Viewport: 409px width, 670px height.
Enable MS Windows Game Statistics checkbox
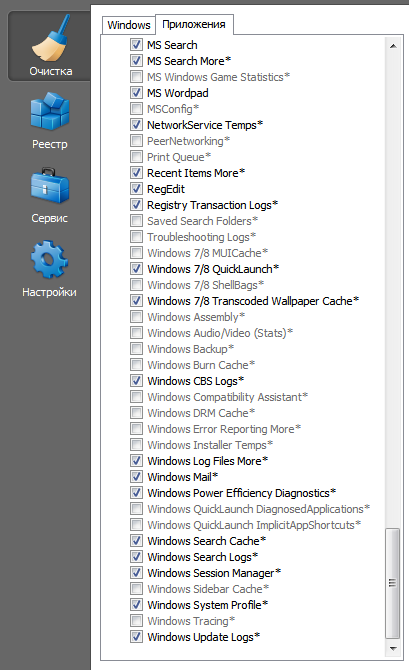(x=136, y=76)
